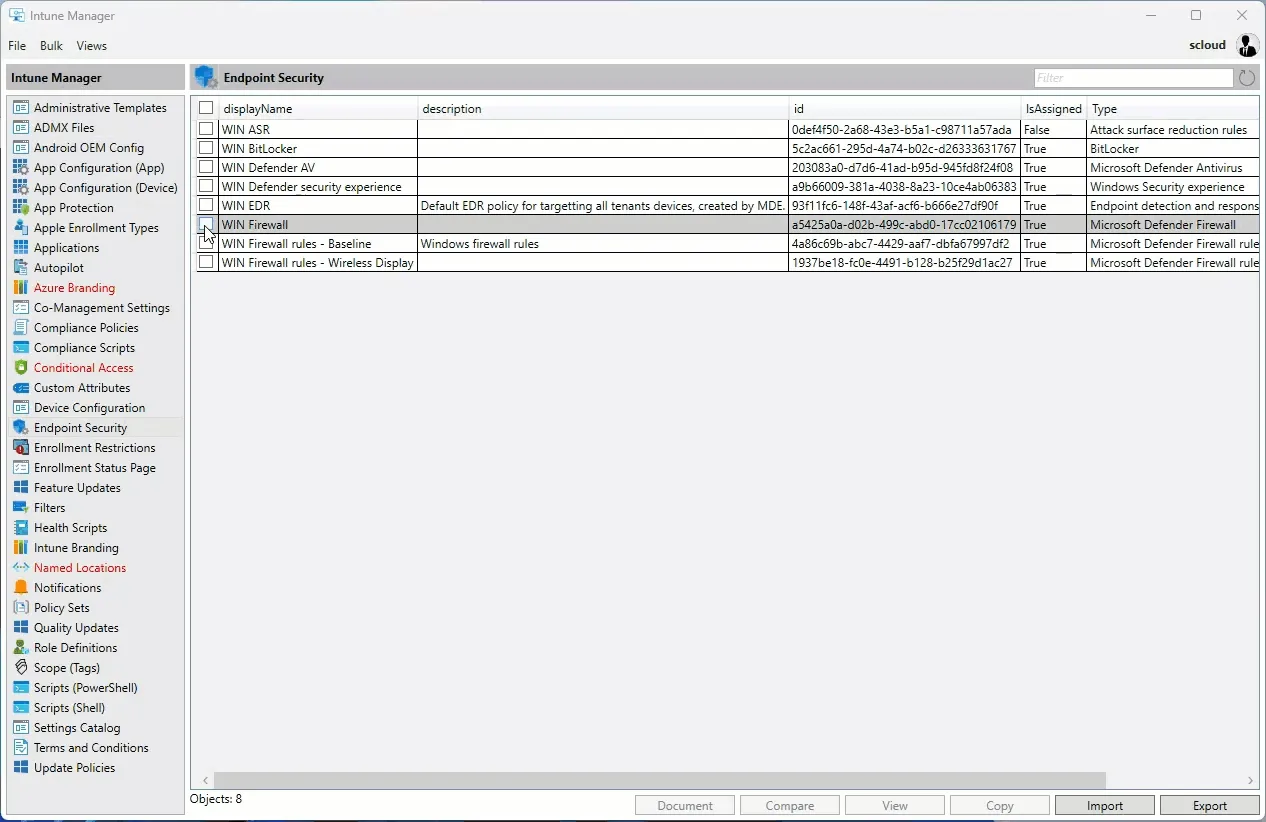Click the Enrollment Restrictions icon
1266x822 pixels.
(x=20, y=448)
